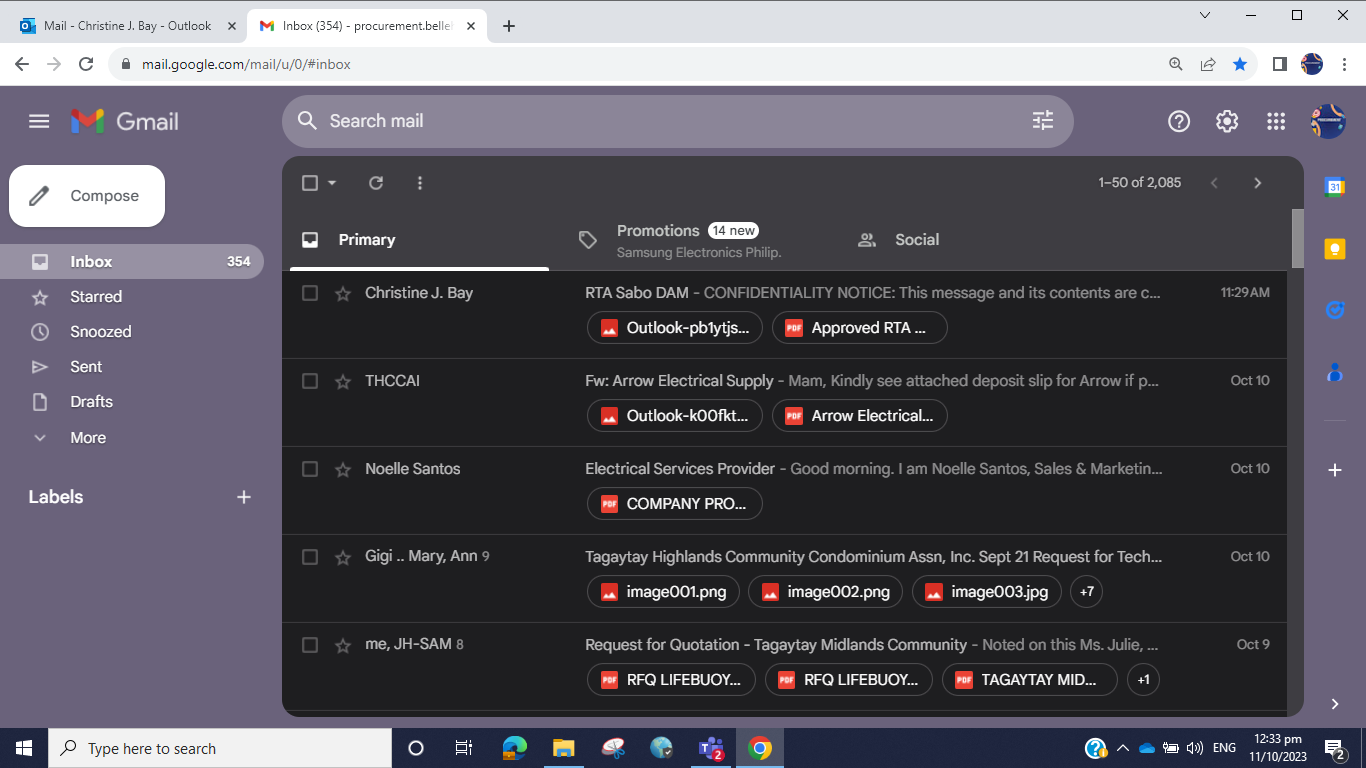Open the select dropdown arrow beside checkbox

(x=332, y=183)
